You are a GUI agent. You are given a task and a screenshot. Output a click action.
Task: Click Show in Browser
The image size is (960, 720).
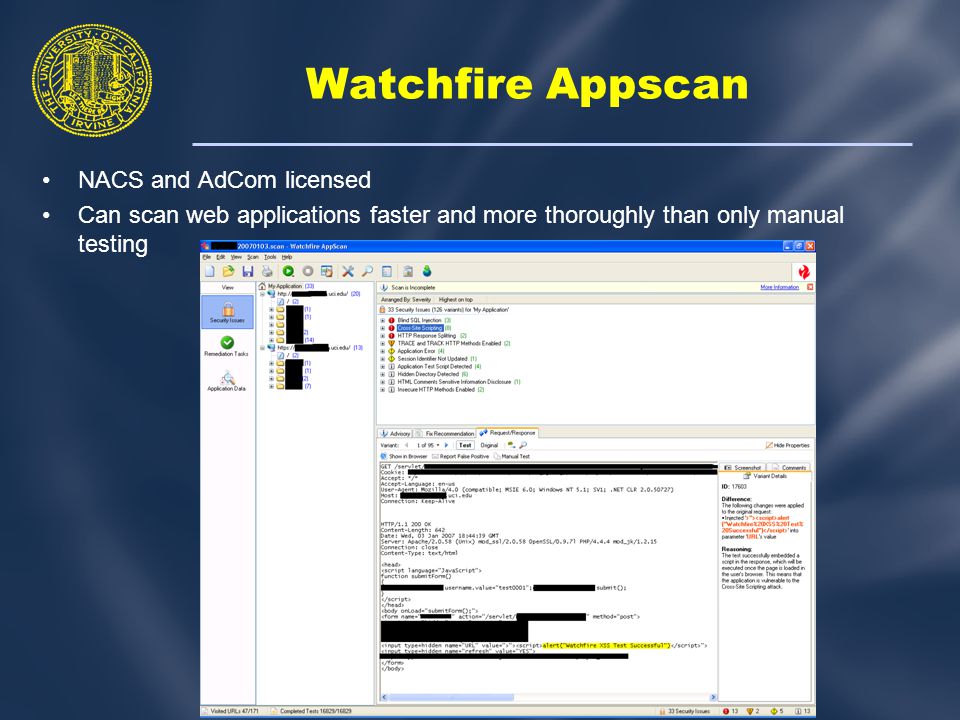[404, 456]
